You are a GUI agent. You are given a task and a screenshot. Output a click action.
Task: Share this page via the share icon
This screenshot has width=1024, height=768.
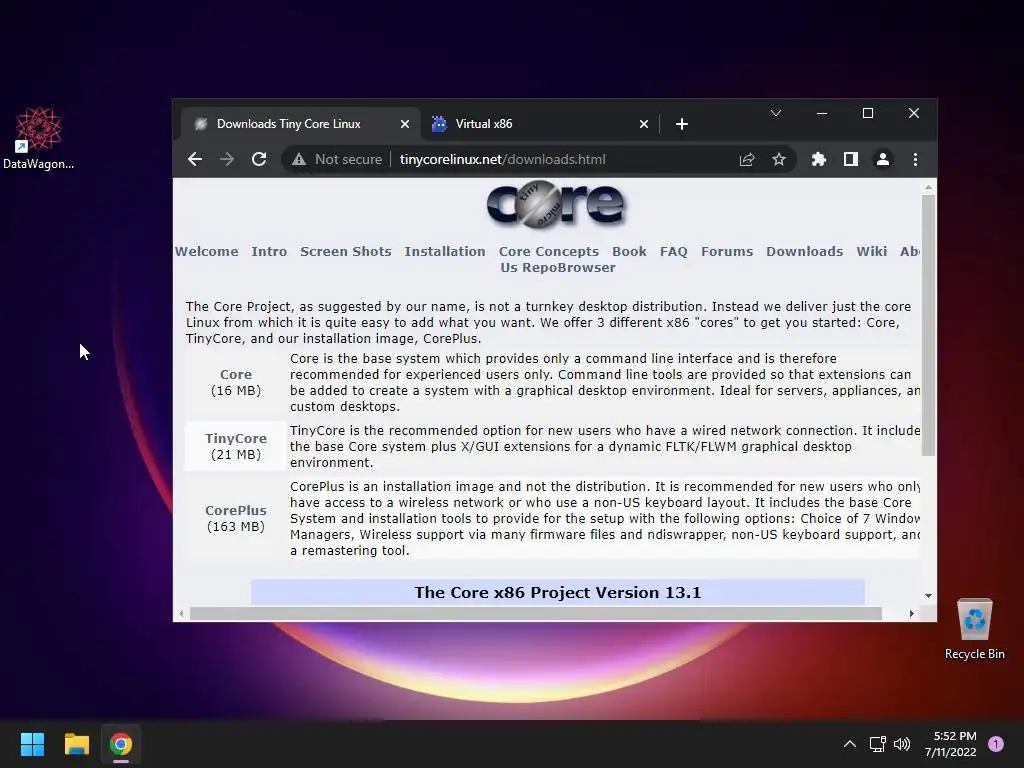(746, 159)
